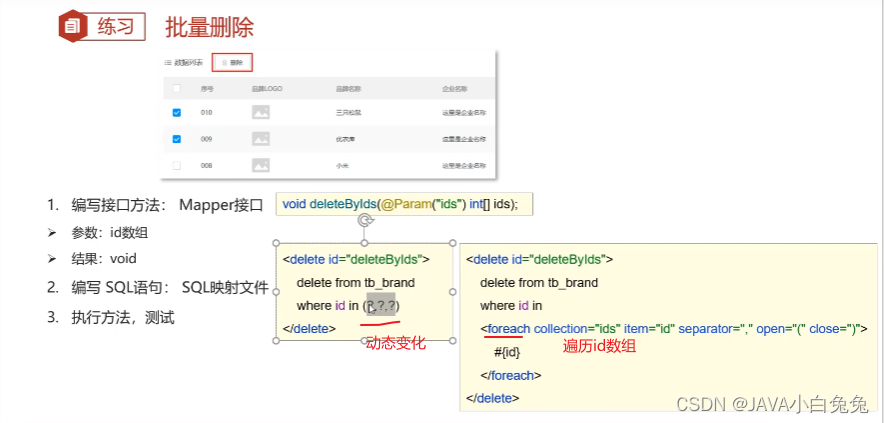Click the closing </foreach> tag
Screen dimensions: 884x423
511,375
